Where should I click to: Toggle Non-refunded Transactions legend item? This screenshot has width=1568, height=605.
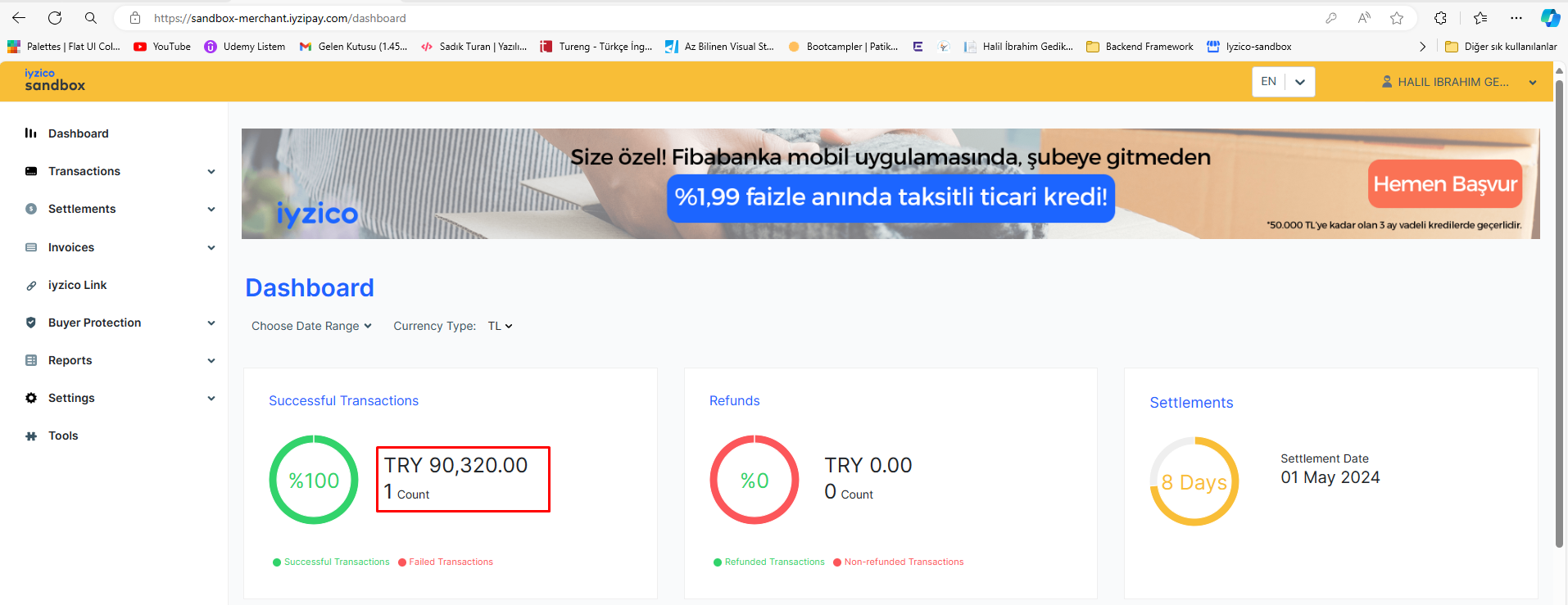coord(898,562)
